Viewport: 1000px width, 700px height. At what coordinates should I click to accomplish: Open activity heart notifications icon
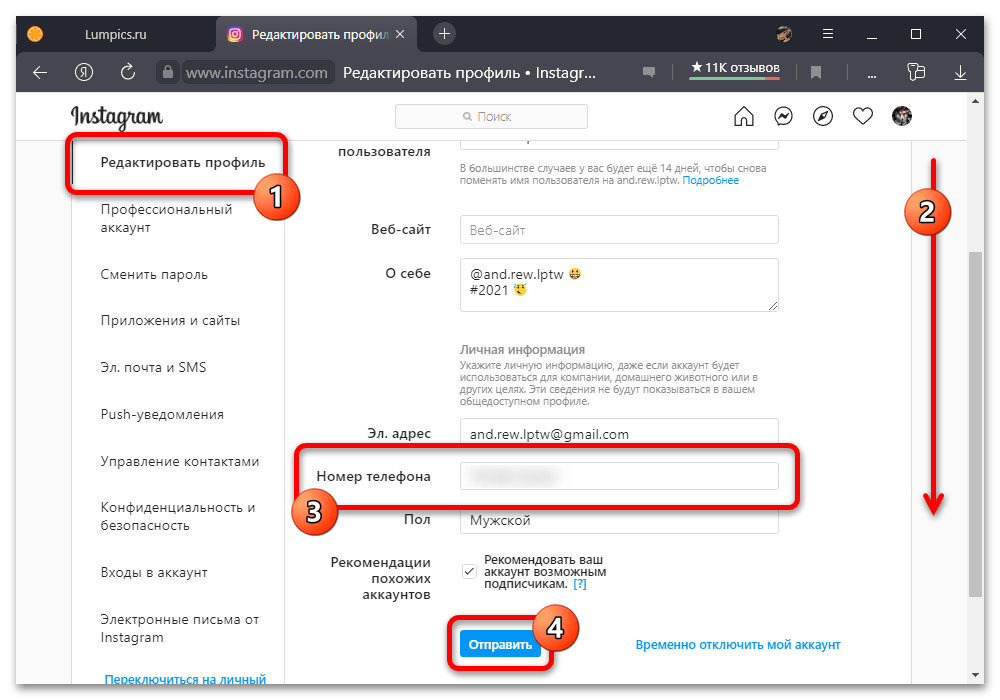(863, 117)
